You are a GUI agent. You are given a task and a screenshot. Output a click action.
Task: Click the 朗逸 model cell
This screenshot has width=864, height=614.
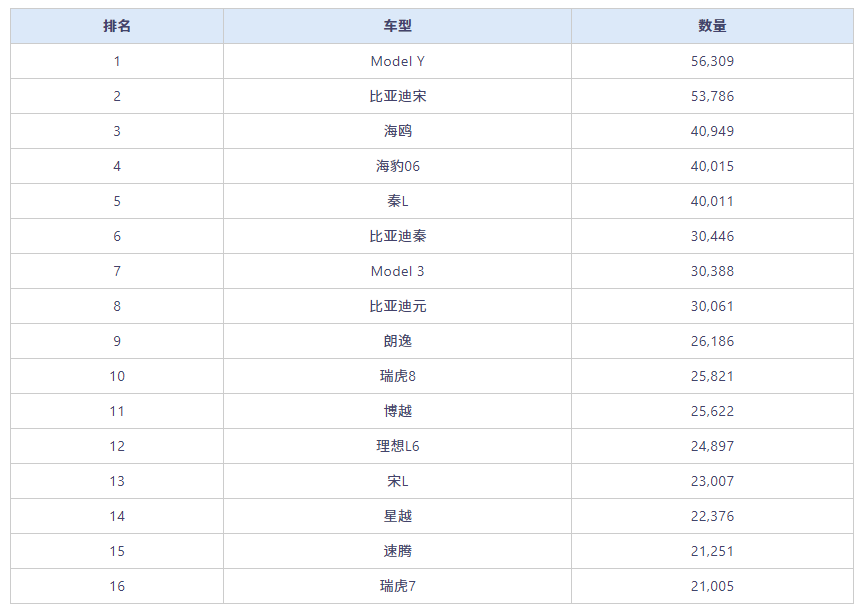click(397, 341)
